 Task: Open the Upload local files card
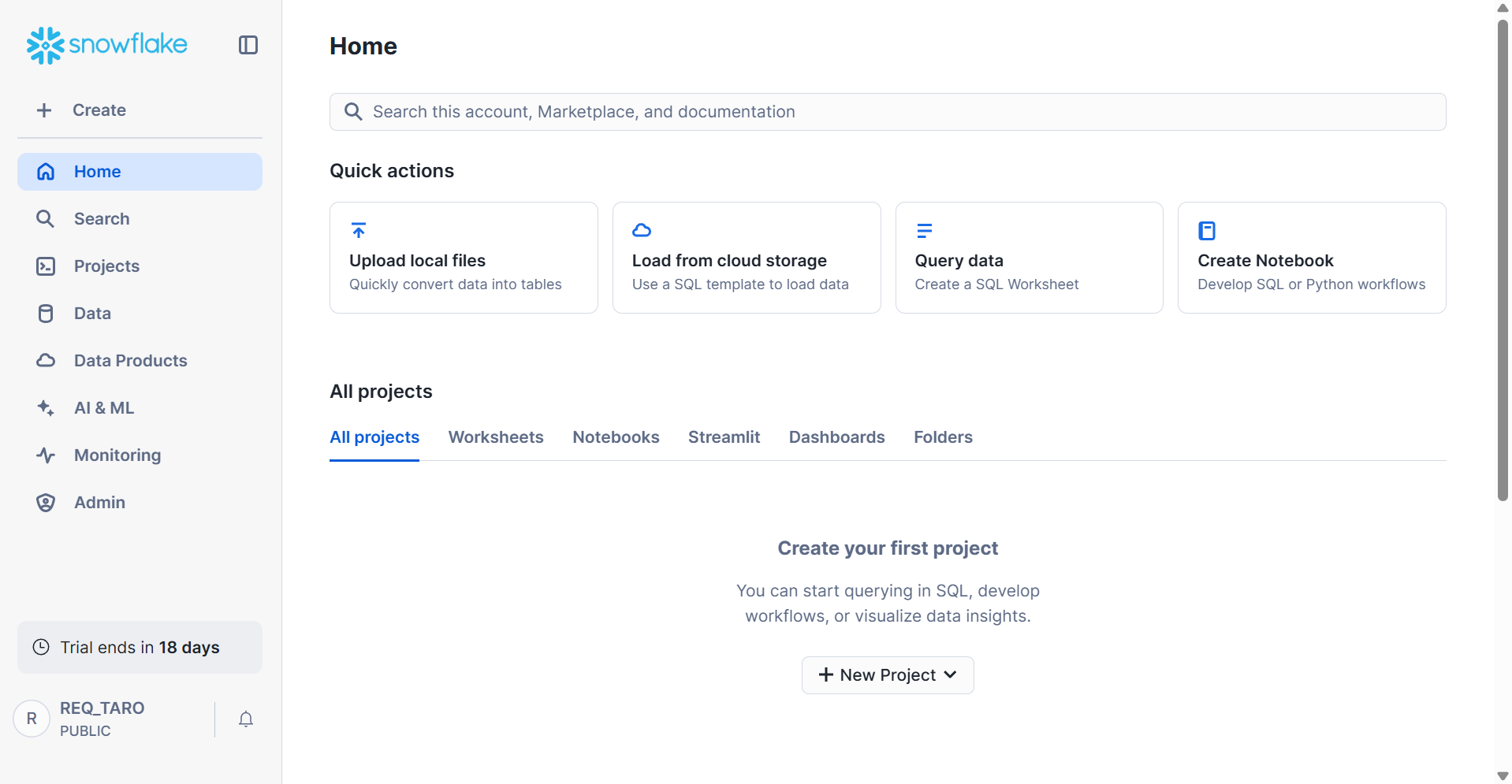pyautogui.click(x=464, y=258)
